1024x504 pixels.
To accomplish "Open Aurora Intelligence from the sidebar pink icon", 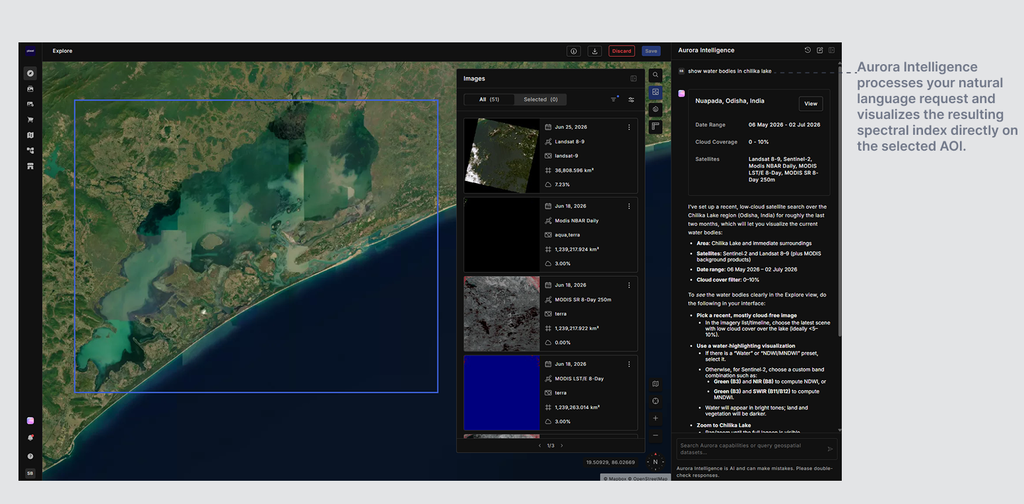I will (30, 421).
